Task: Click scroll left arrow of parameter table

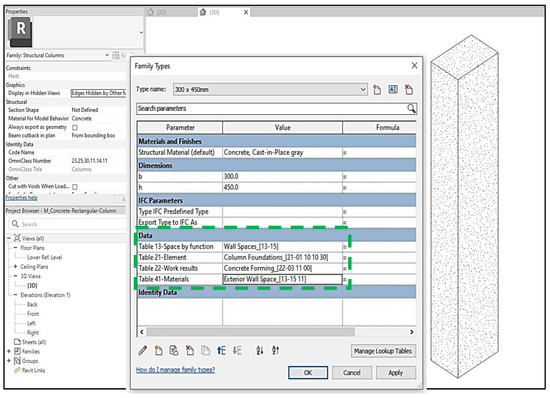Action: (142, 332)
